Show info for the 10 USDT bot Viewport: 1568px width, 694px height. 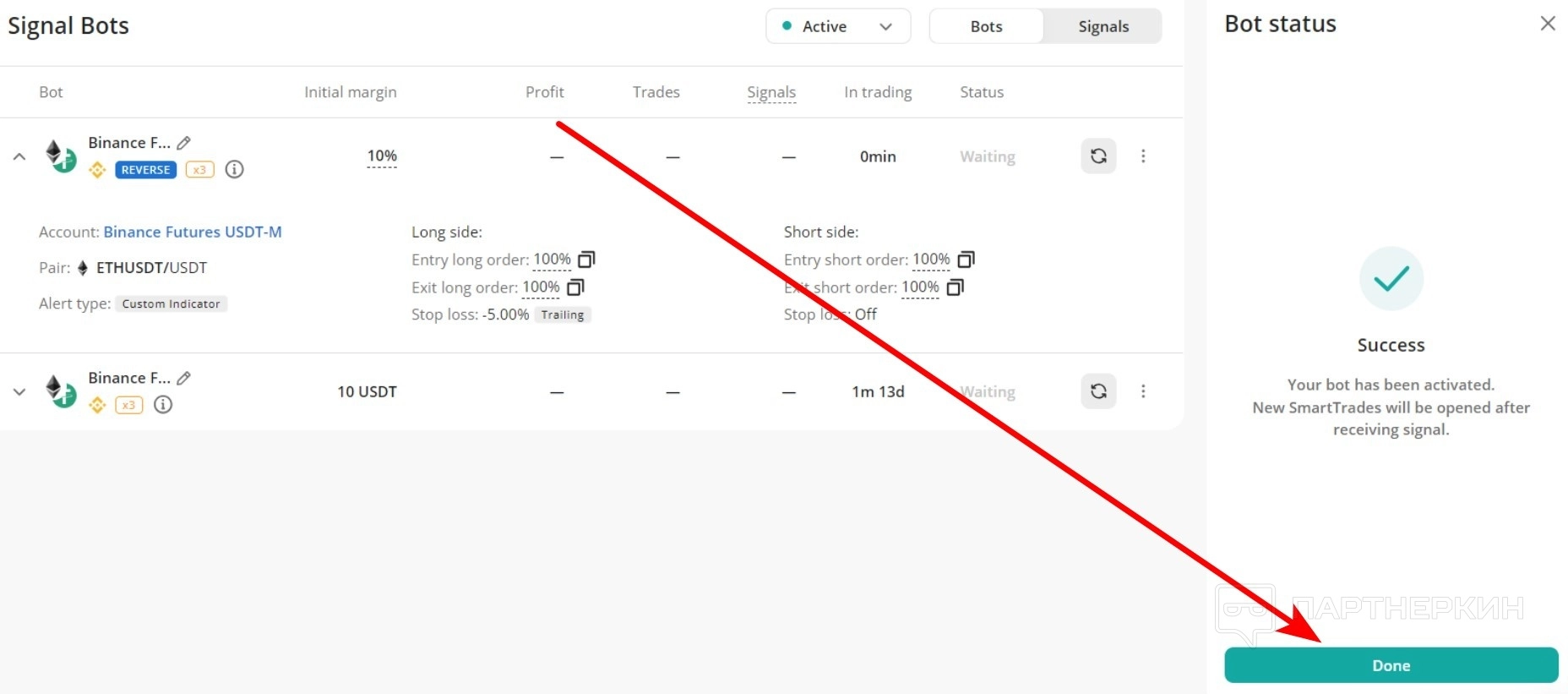point(163,405)
